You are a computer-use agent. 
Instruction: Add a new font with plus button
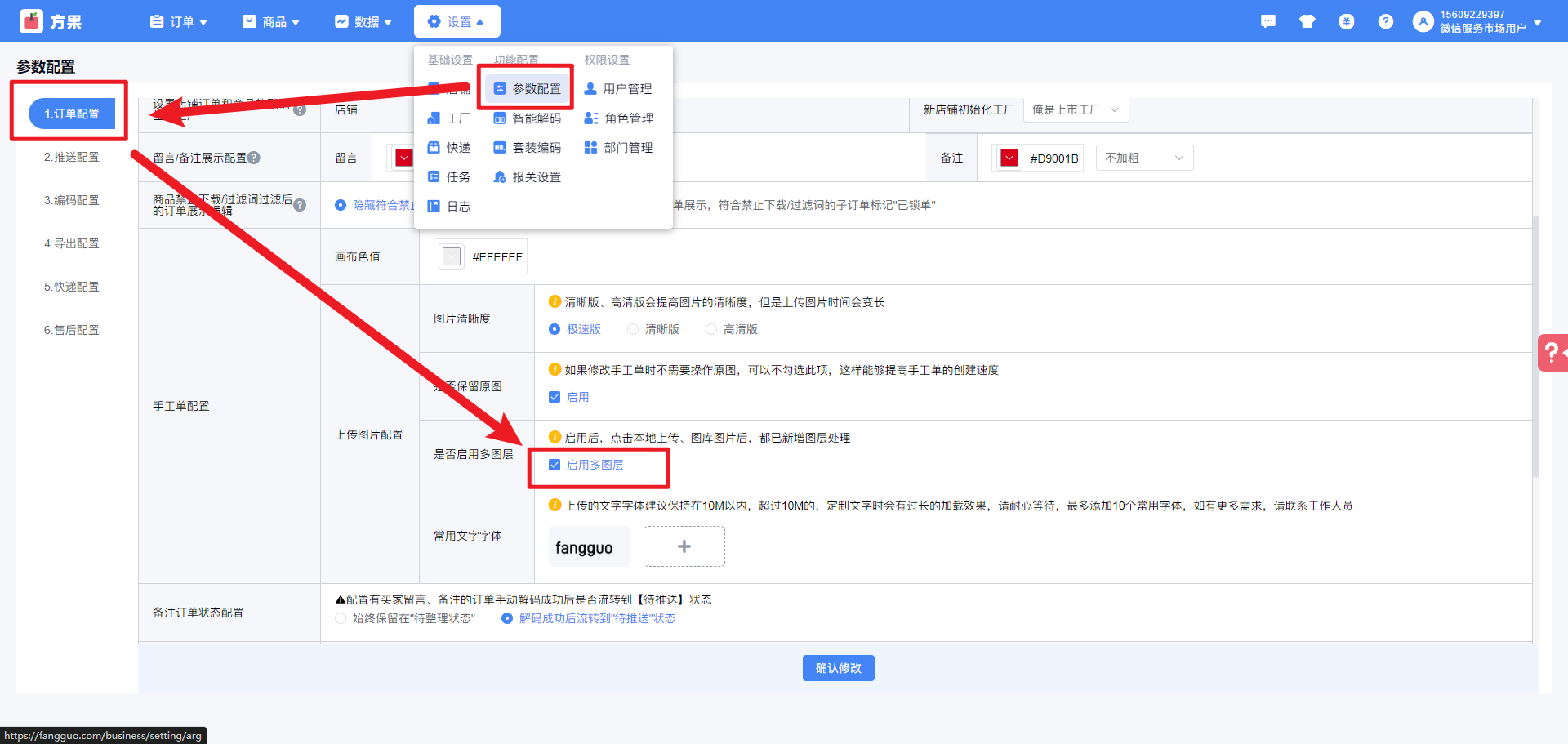(x=684, y=546)
